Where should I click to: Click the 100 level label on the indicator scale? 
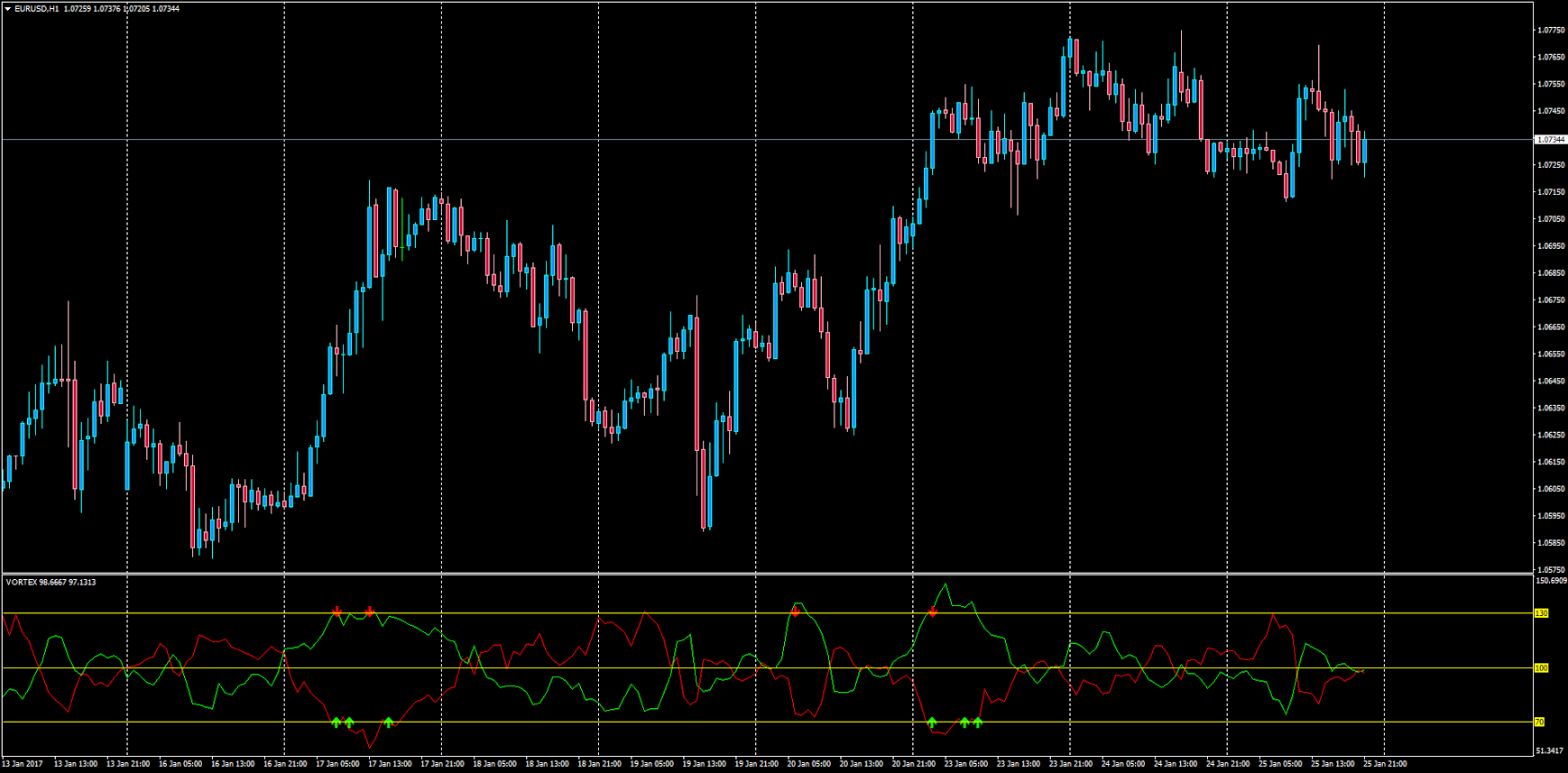tap(1541, 668)
